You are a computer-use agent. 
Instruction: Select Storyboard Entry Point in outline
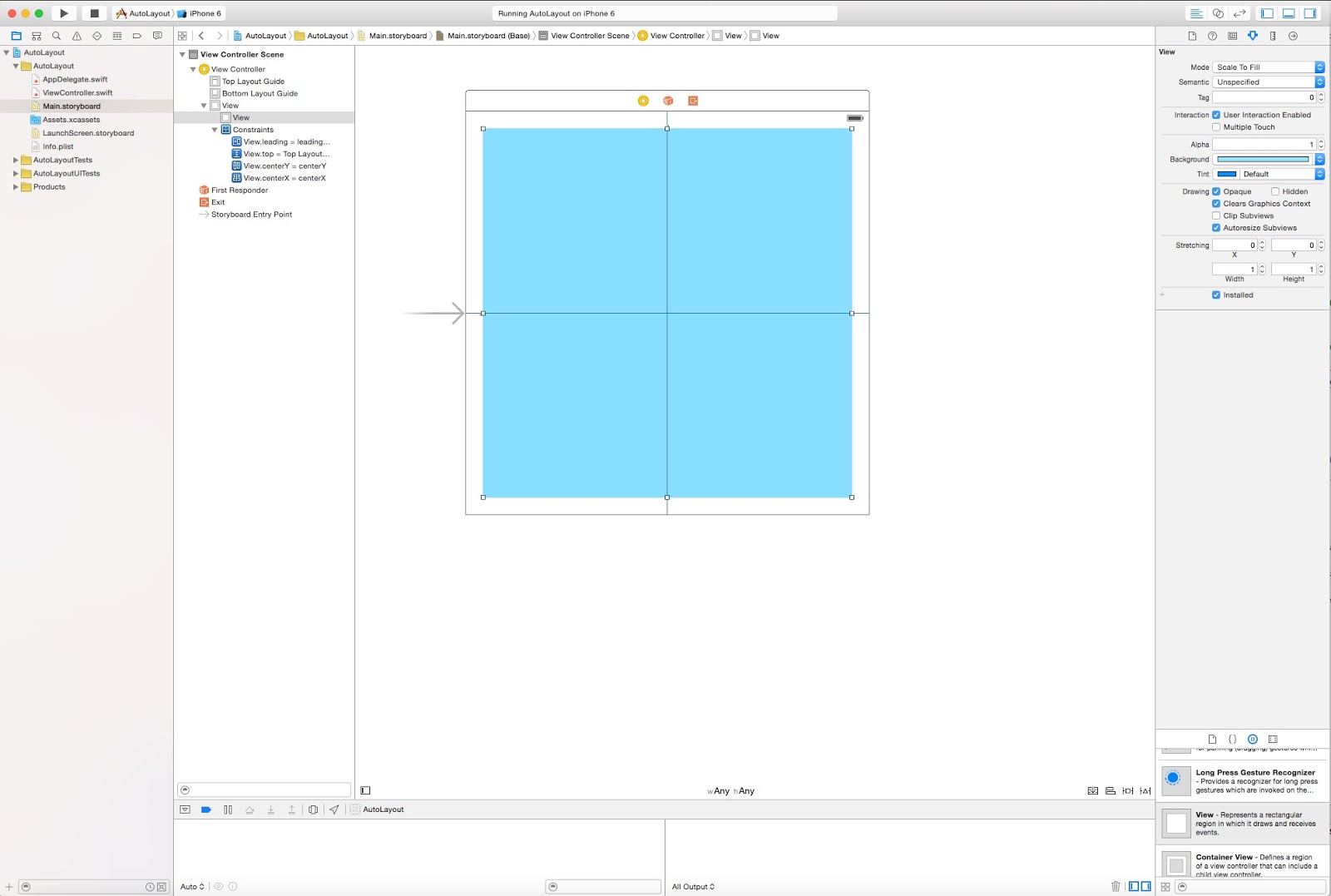[245, 215]
